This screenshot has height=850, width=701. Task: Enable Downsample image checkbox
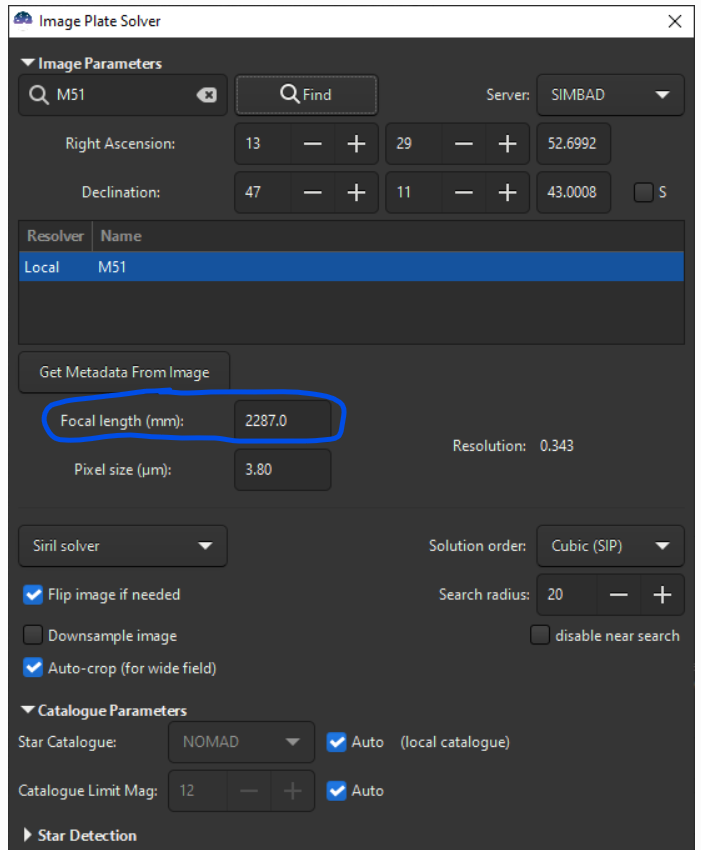[x=33, y=636]
